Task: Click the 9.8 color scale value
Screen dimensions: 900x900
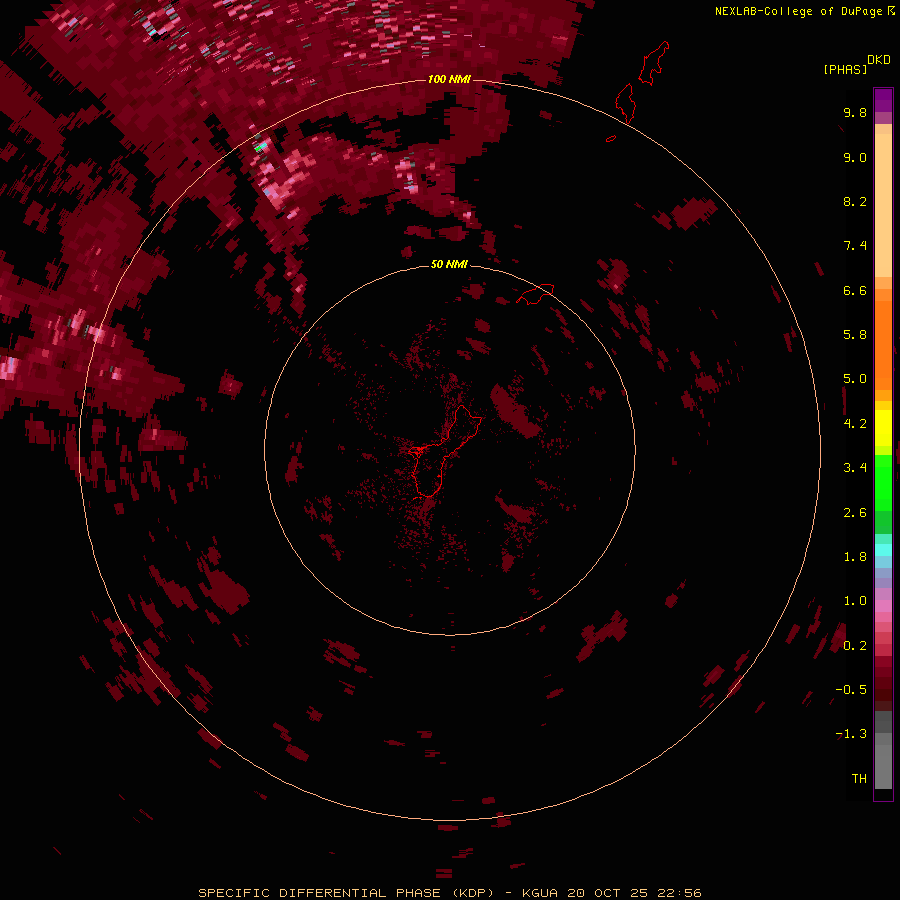Action: [855, 112]
